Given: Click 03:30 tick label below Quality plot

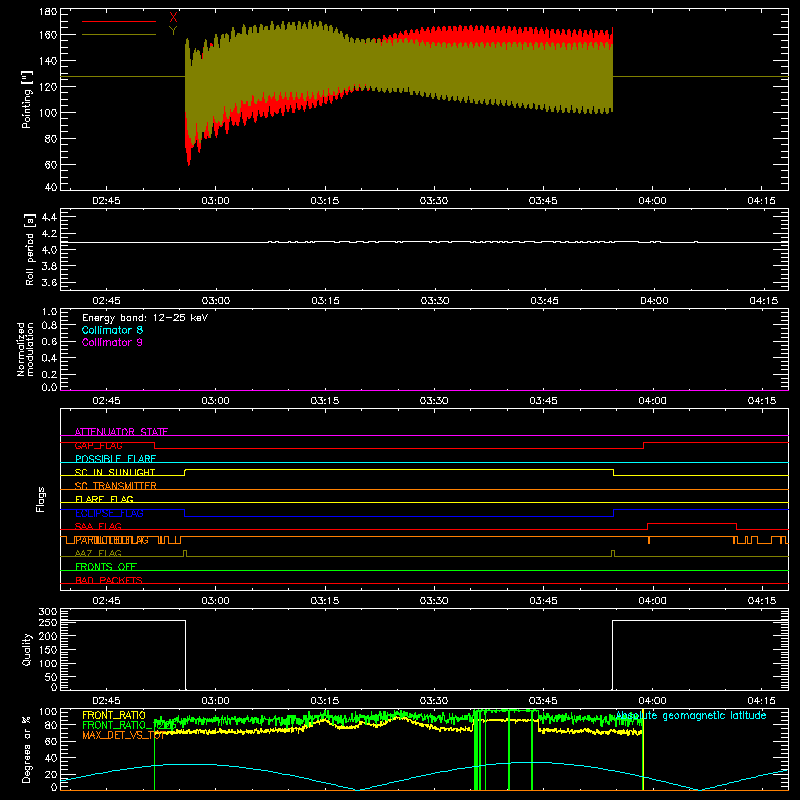Looking at the screenshot, I should [x=434, y=701].
